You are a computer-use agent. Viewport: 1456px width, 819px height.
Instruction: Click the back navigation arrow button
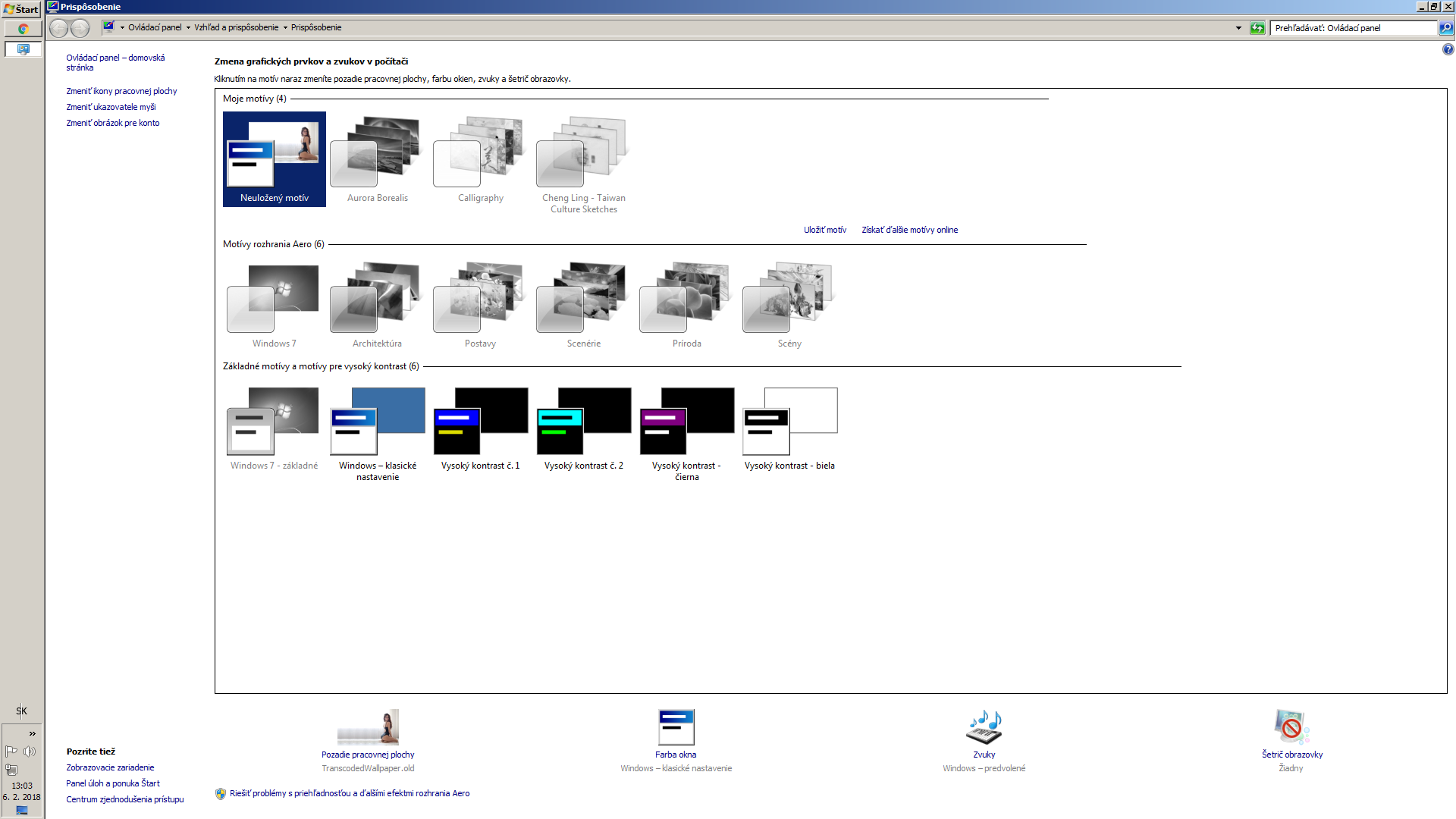pyautogui.click(x=59, y=28)
